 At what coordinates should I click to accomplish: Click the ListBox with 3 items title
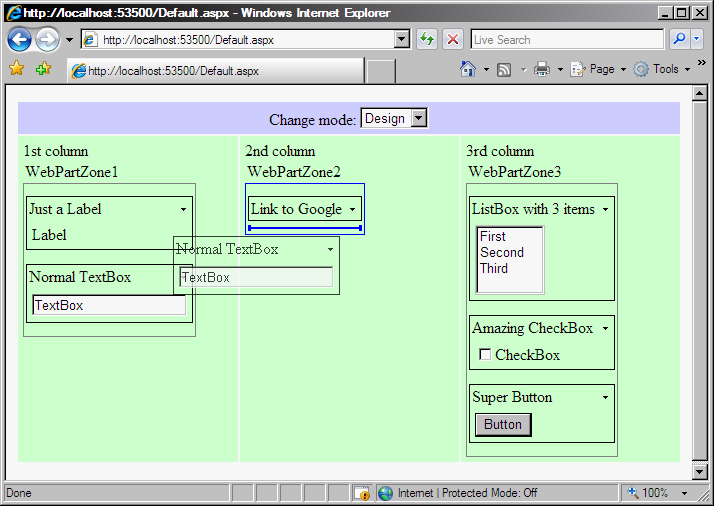(x=533, y=209)
